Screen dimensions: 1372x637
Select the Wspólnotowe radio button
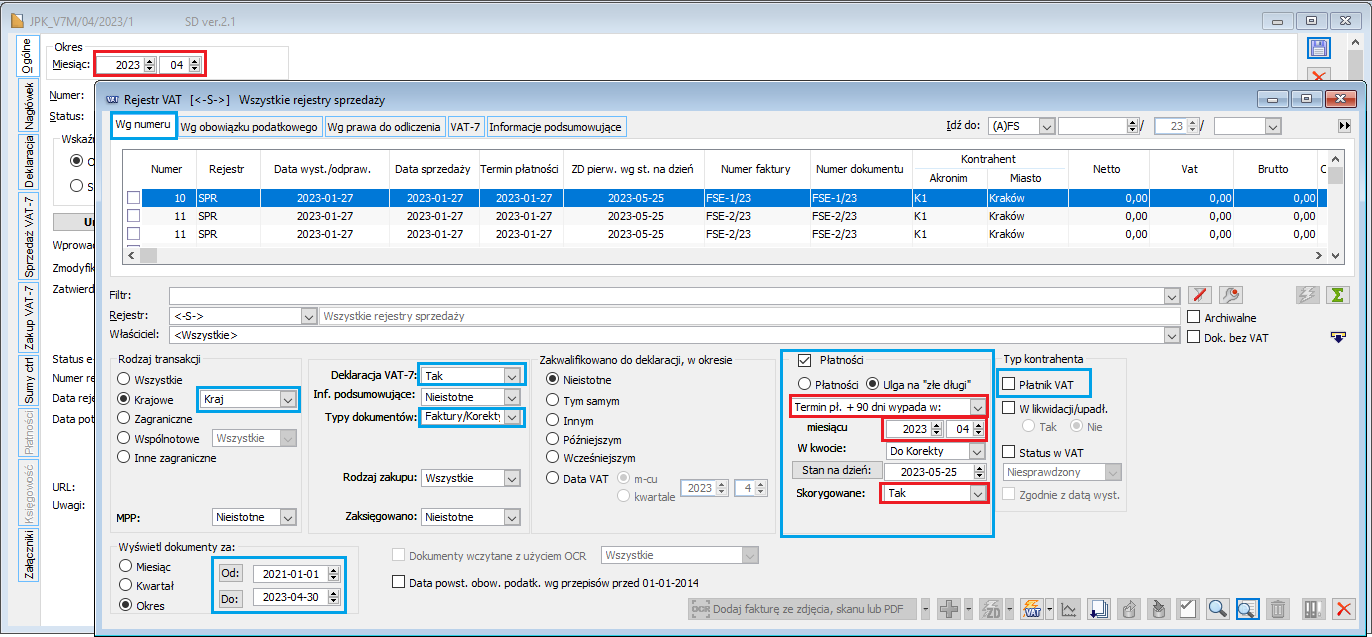pos(124,438)
